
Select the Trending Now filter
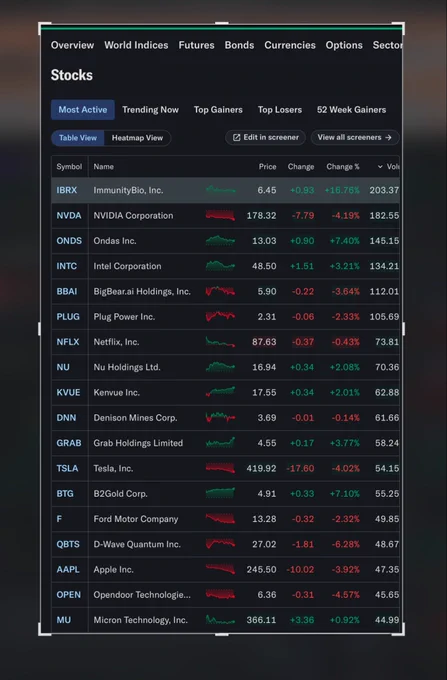pos(150,110)
